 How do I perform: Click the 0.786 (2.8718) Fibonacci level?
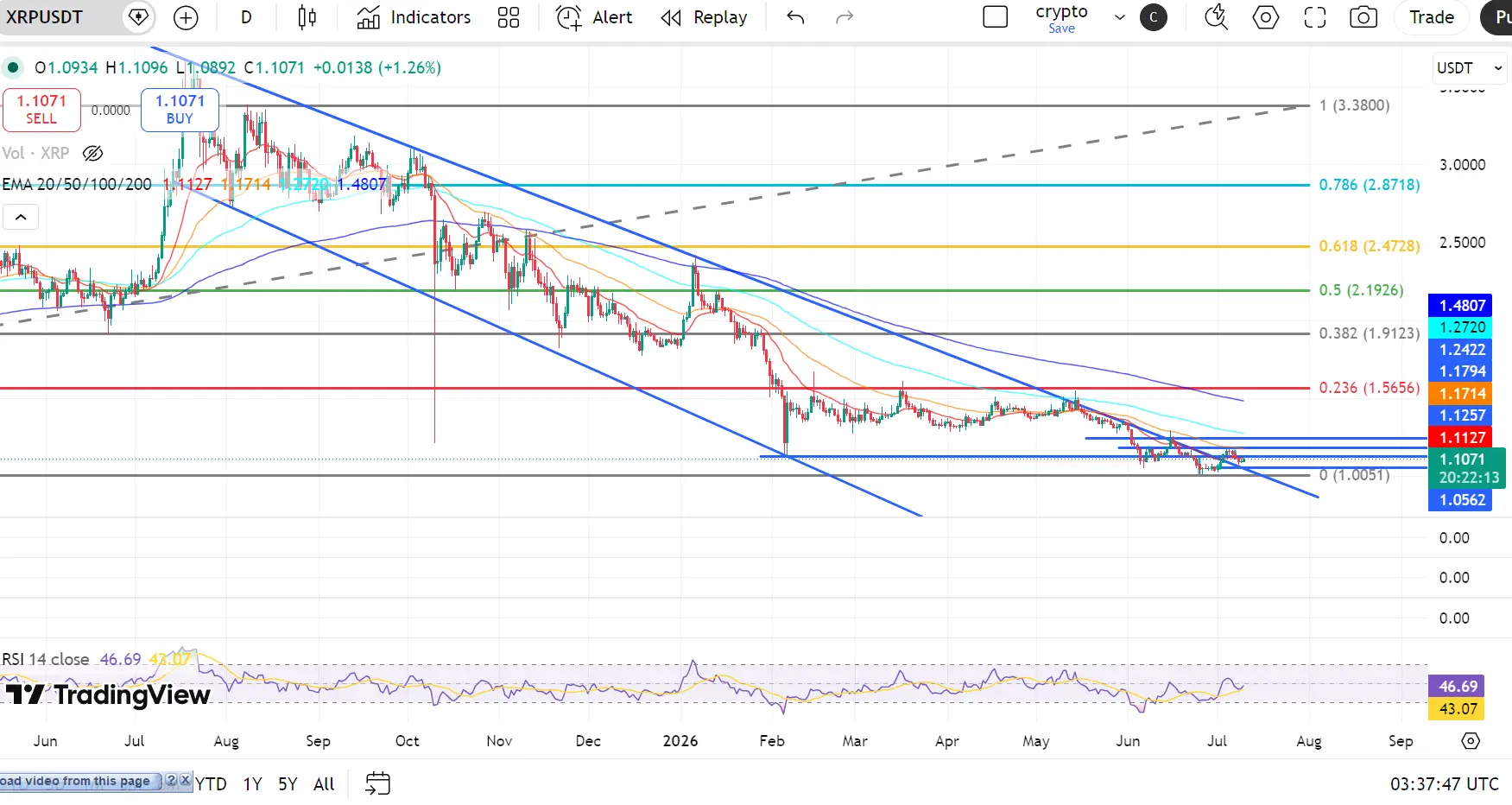(1369, 185)
